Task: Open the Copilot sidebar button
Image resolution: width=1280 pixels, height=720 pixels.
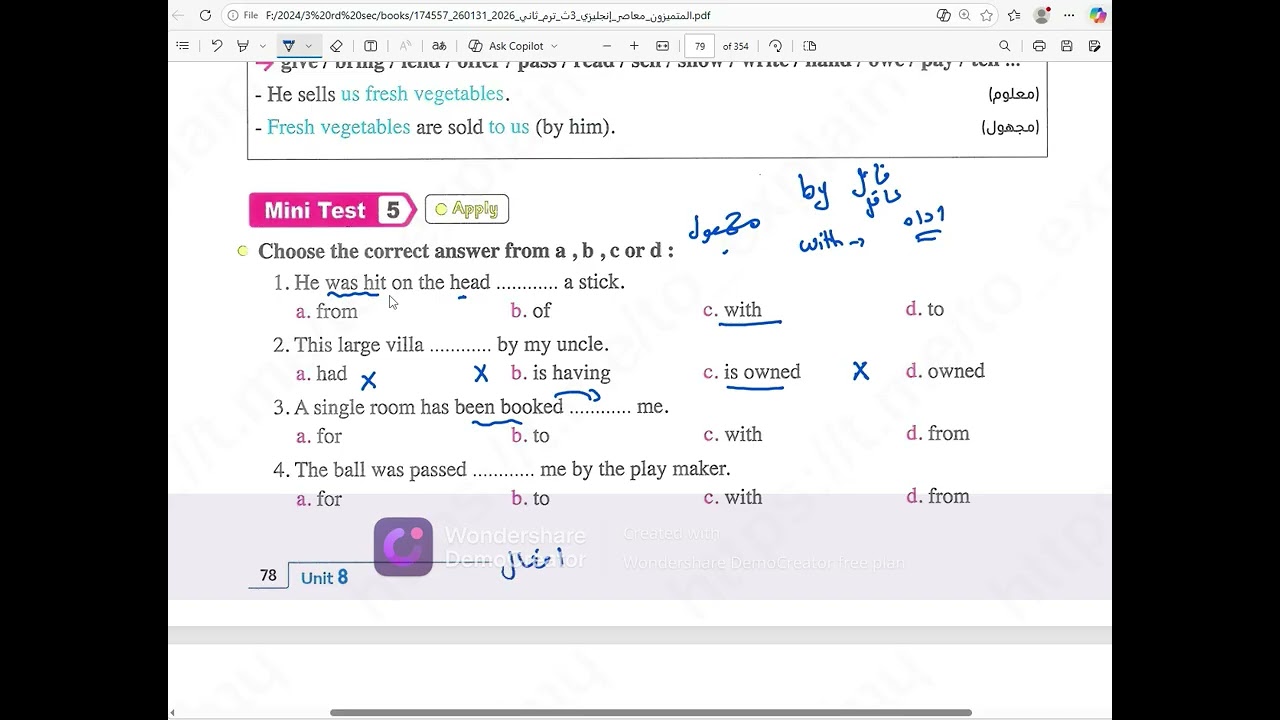Action: pyautogui.click(x=1098, y=15)
